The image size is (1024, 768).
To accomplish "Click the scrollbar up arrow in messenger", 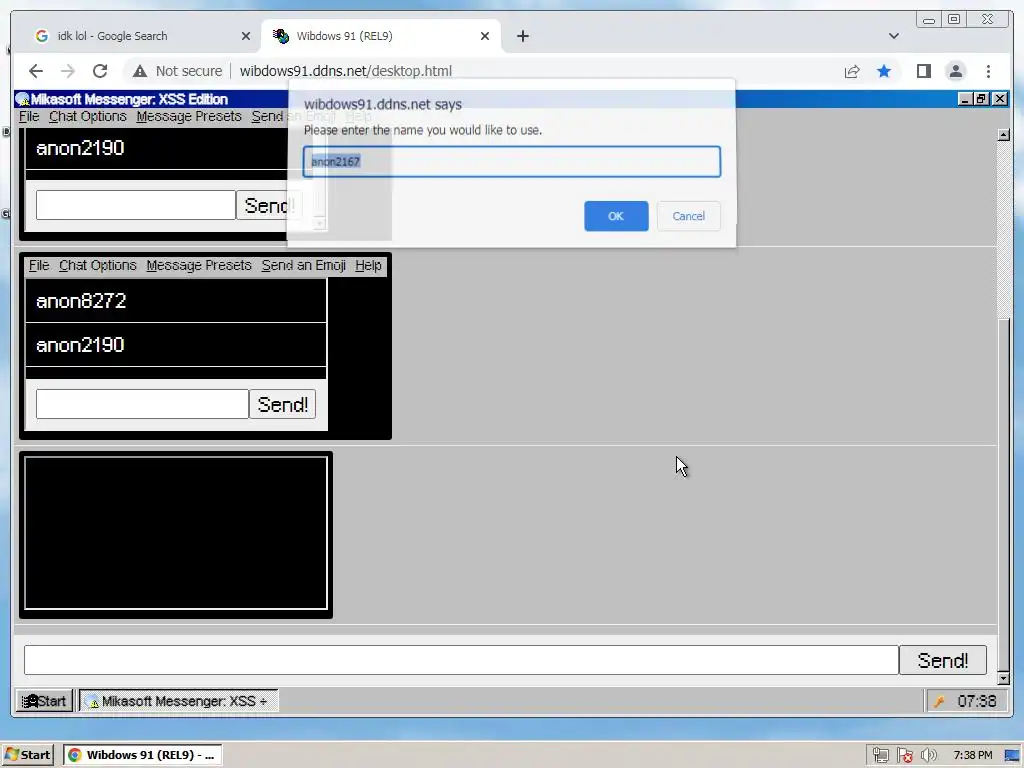I will pos(1004,135).
